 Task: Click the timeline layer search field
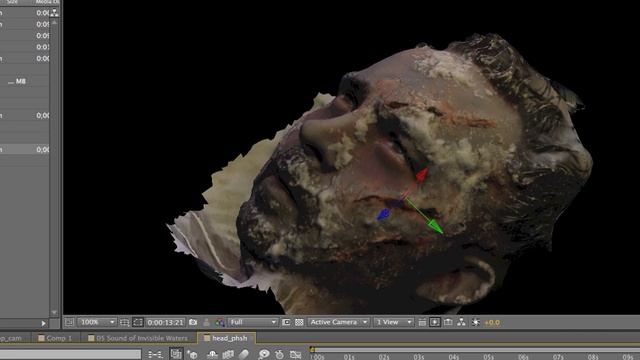click(x=70, y=354)
